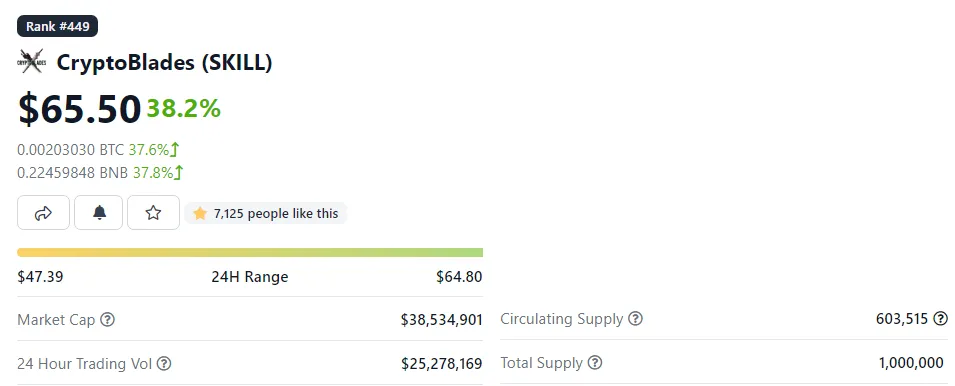Click the 24H Range label
The width and height of the screenshot is (955, 386).
250,277
